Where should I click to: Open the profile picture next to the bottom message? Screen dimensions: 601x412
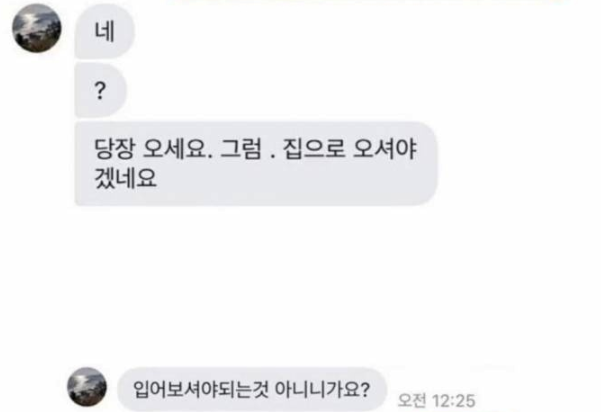[87, 387]
